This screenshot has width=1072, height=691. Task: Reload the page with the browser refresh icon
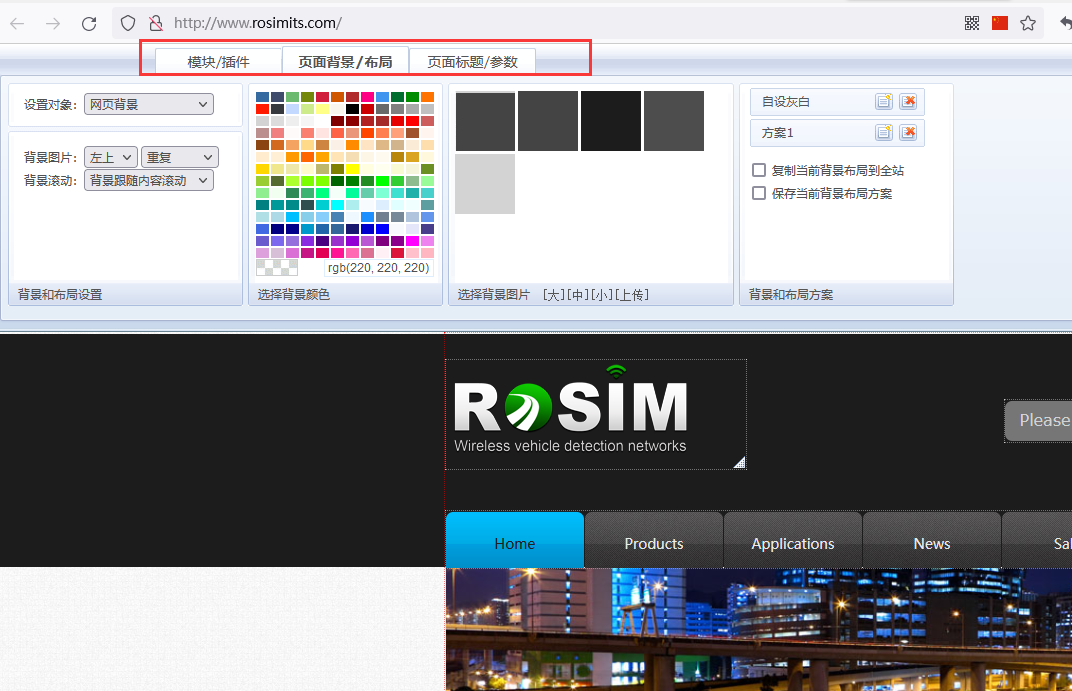tap(89, 23)
